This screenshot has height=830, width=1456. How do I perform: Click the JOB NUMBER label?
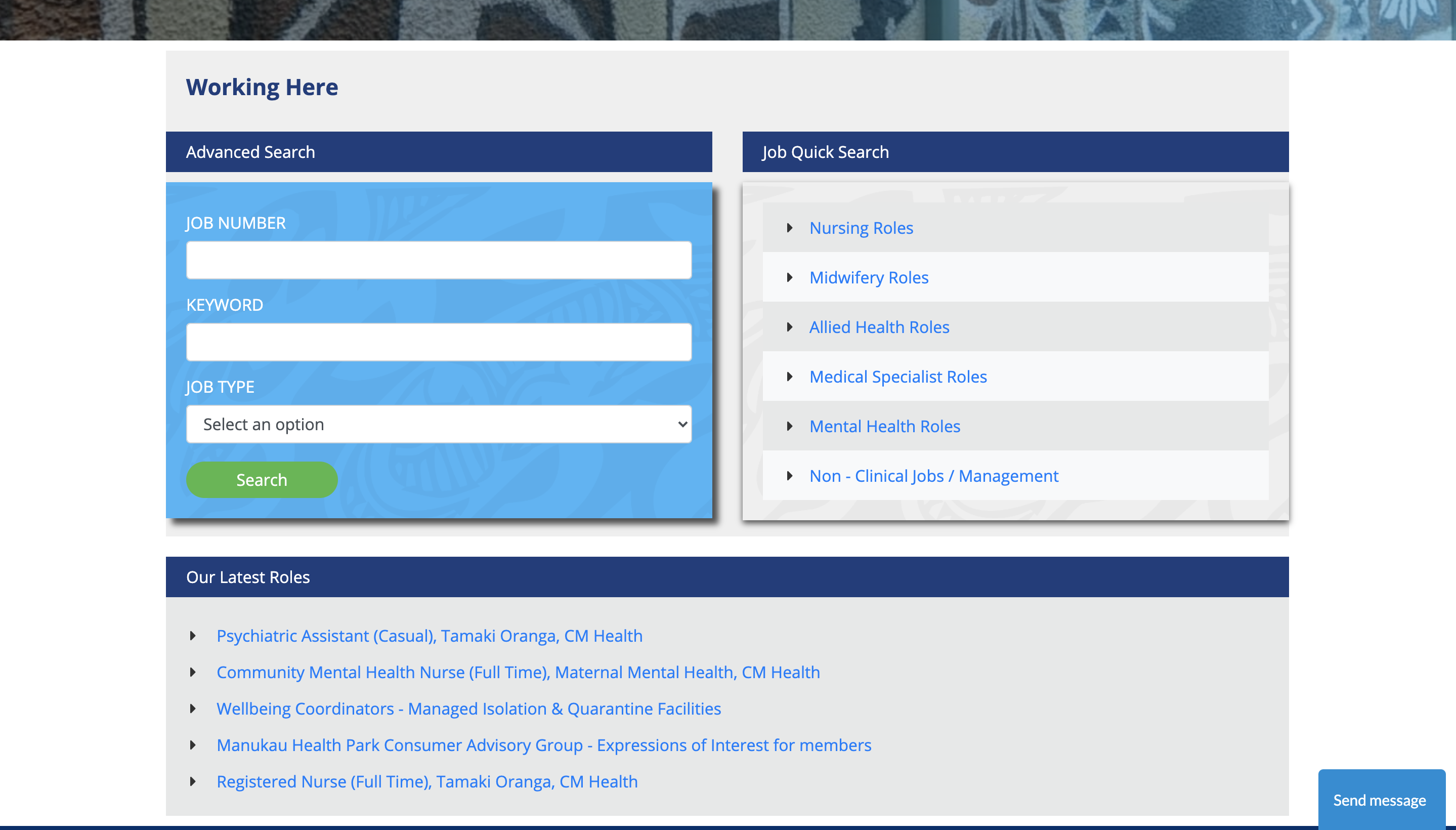pos(235,223)
